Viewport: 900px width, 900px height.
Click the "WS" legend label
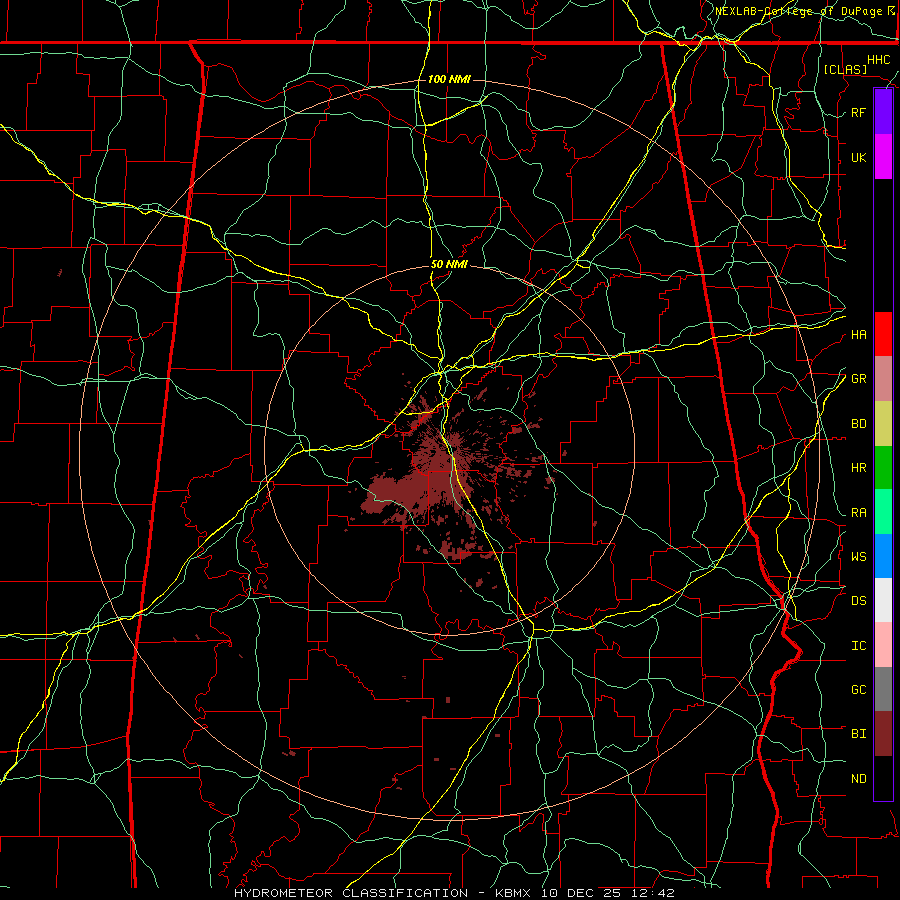[x=858, y=556]
